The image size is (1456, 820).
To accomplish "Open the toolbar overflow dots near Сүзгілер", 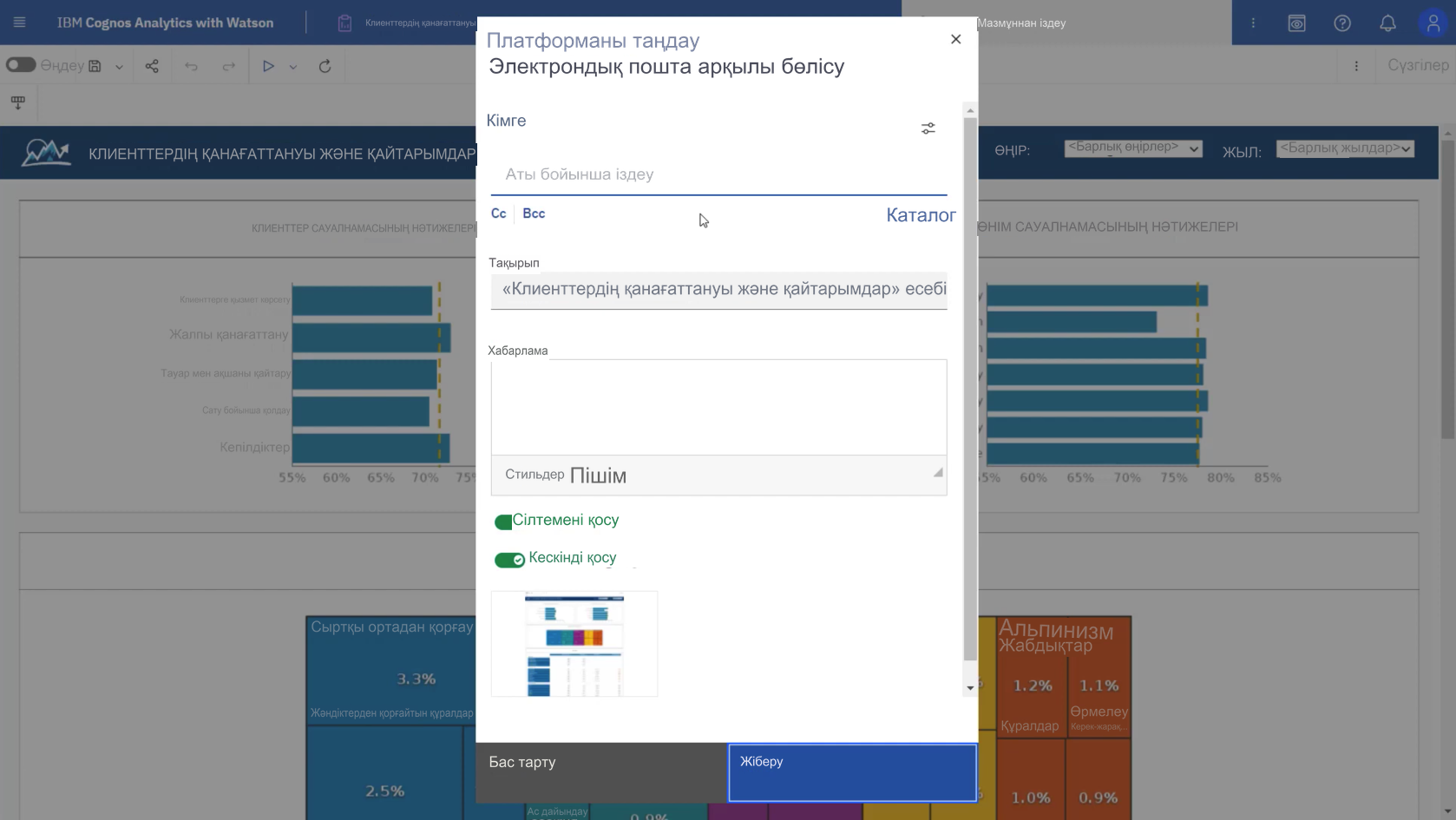I will pos(1356,66).
